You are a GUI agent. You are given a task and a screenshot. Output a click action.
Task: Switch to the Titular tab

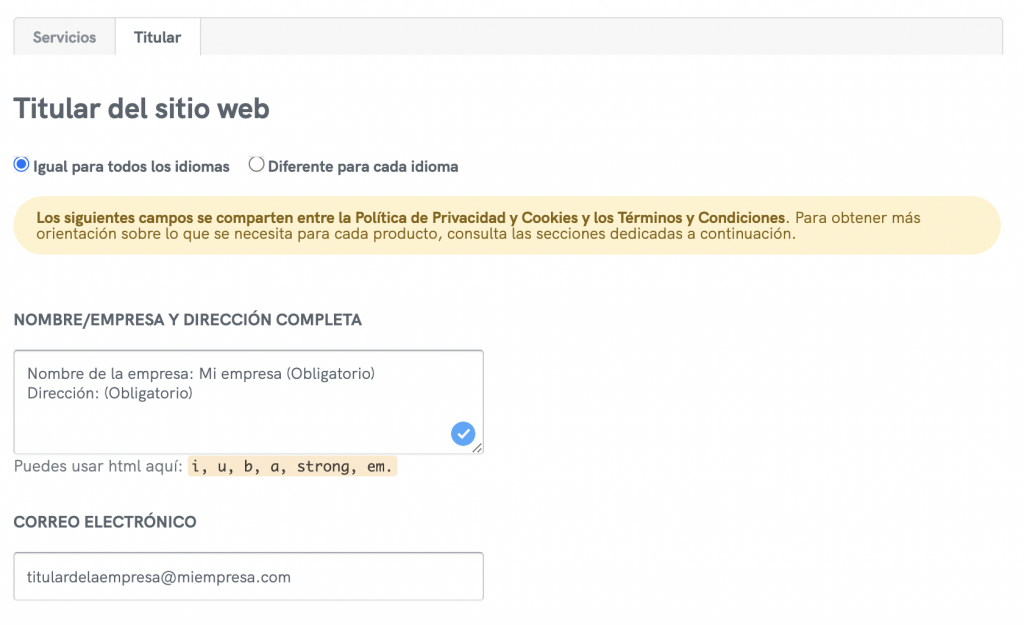pos(158,37)
